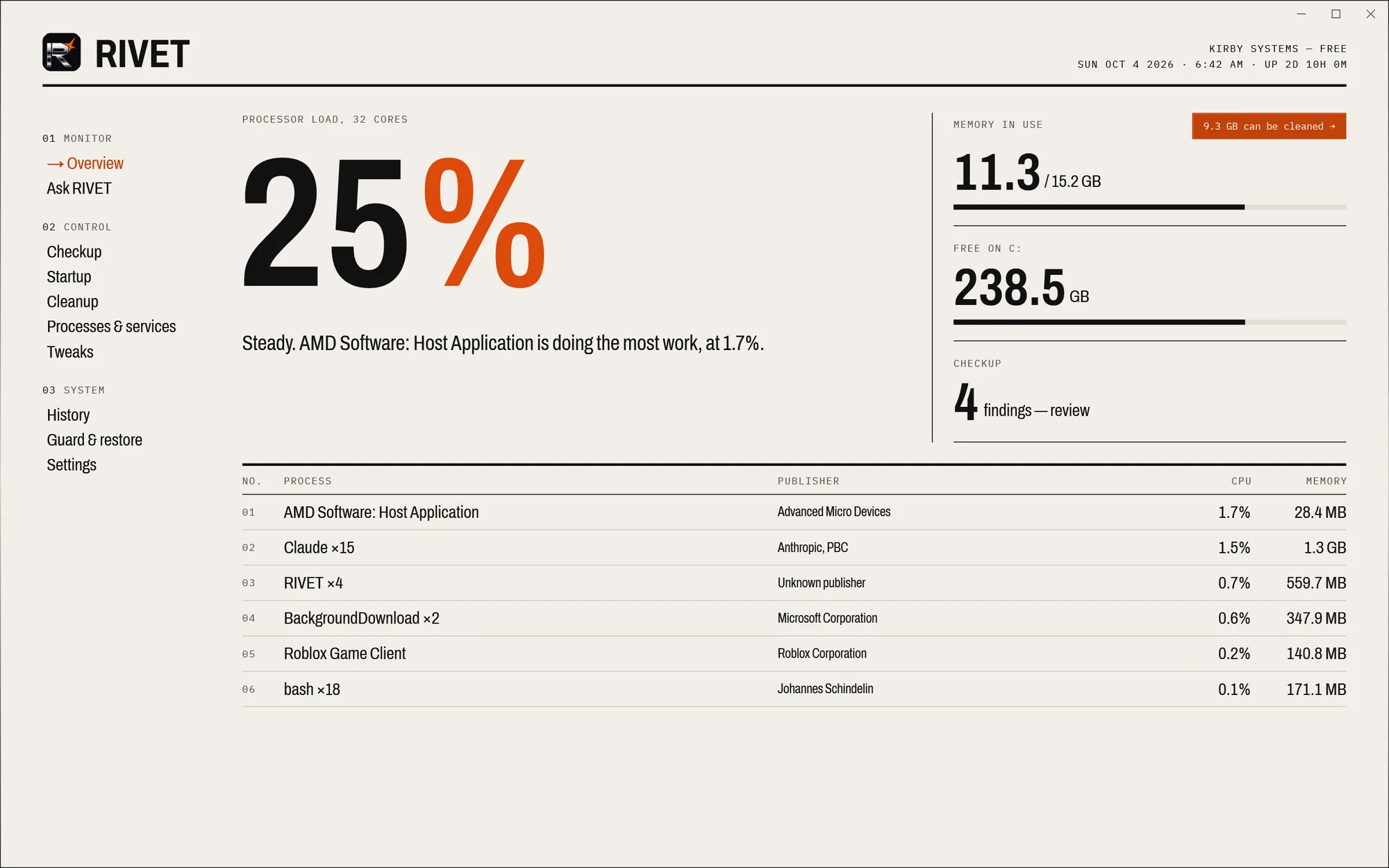Select Cleanup in the sidebar

[x=72, y=302]
